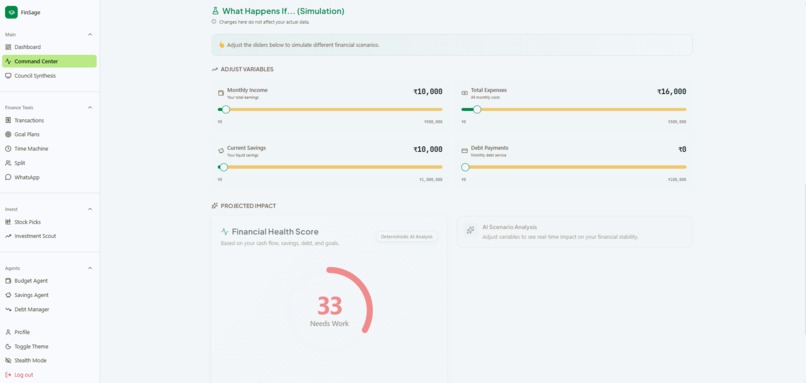Click the Total Expenses slider handle
The width and height of the screenshot is (806, 383).
[x=477, y=110]
